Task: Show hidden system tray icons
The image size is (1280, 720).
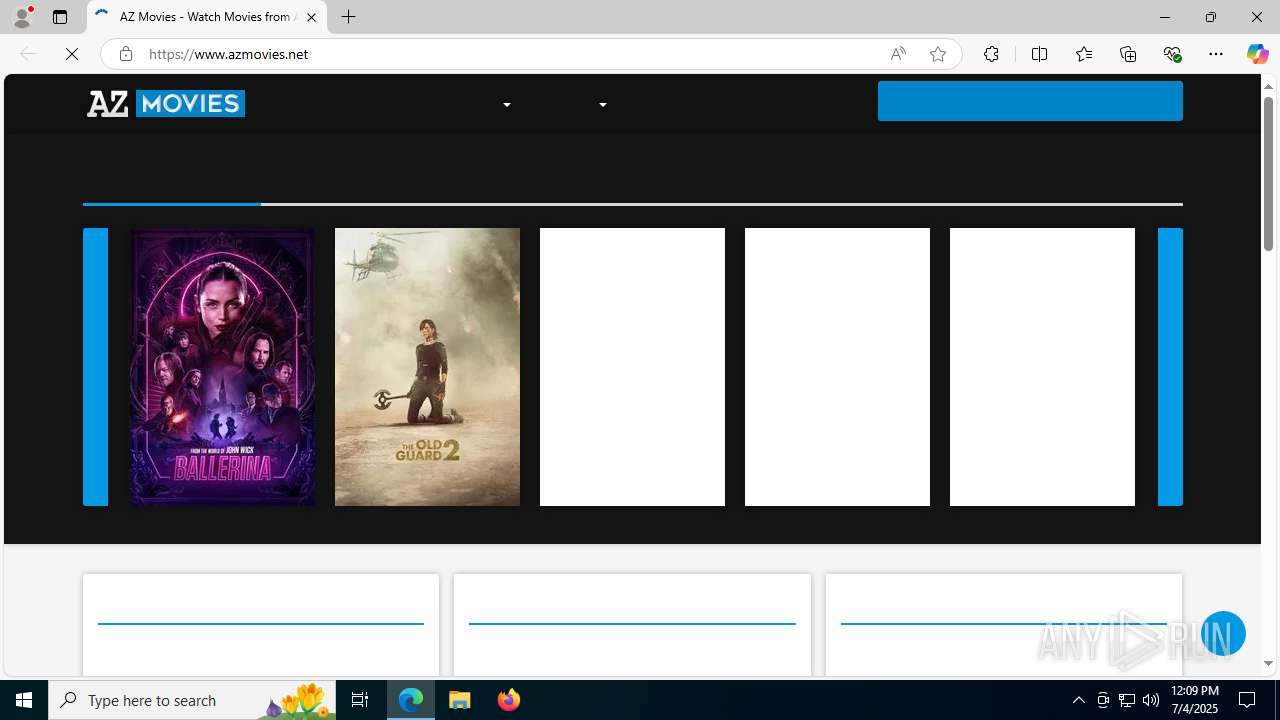Action: [x=1078, y=700]
